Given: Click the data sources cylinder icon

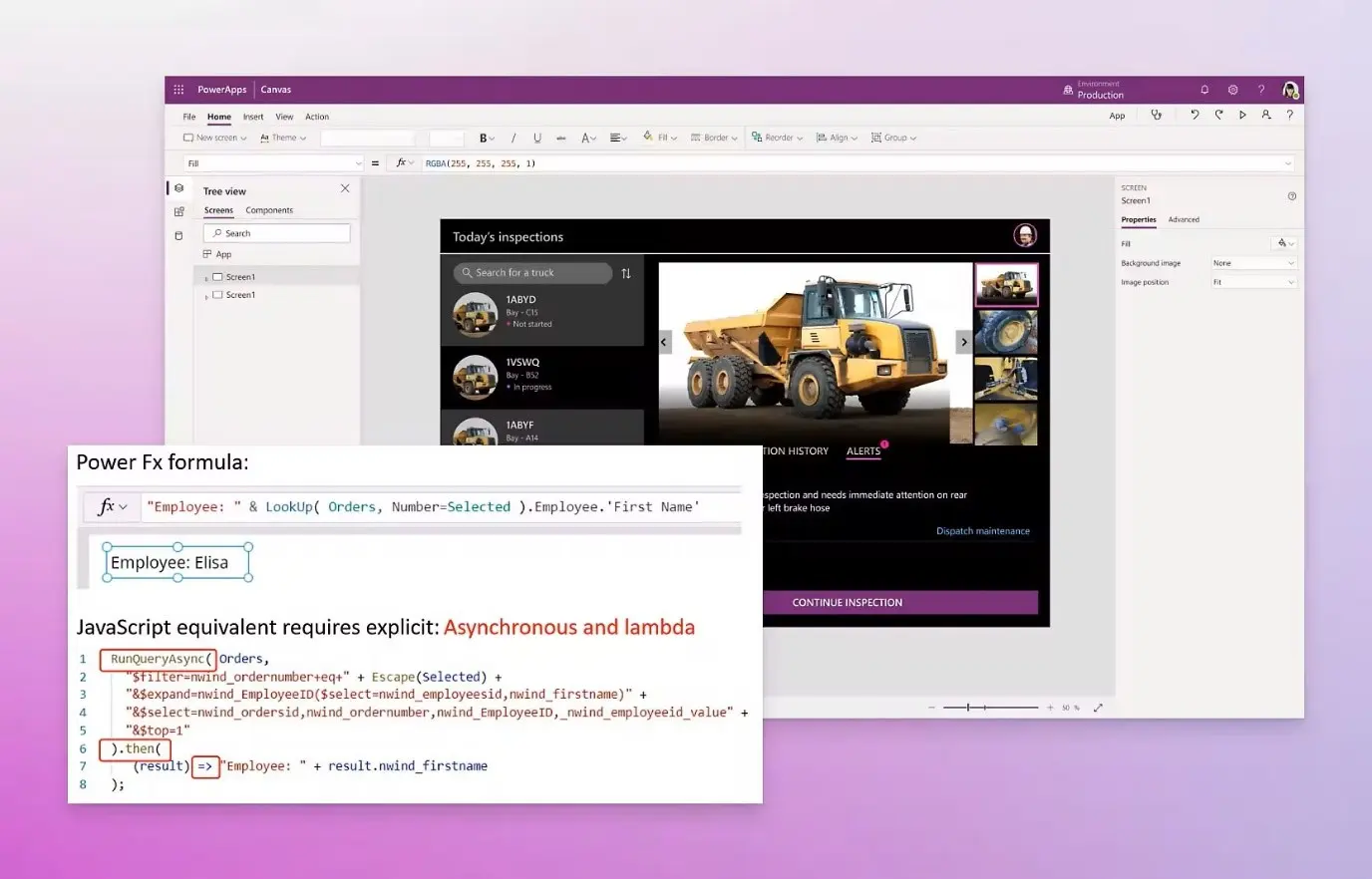Looking at the screenshot, I should (x=179, y=236).
